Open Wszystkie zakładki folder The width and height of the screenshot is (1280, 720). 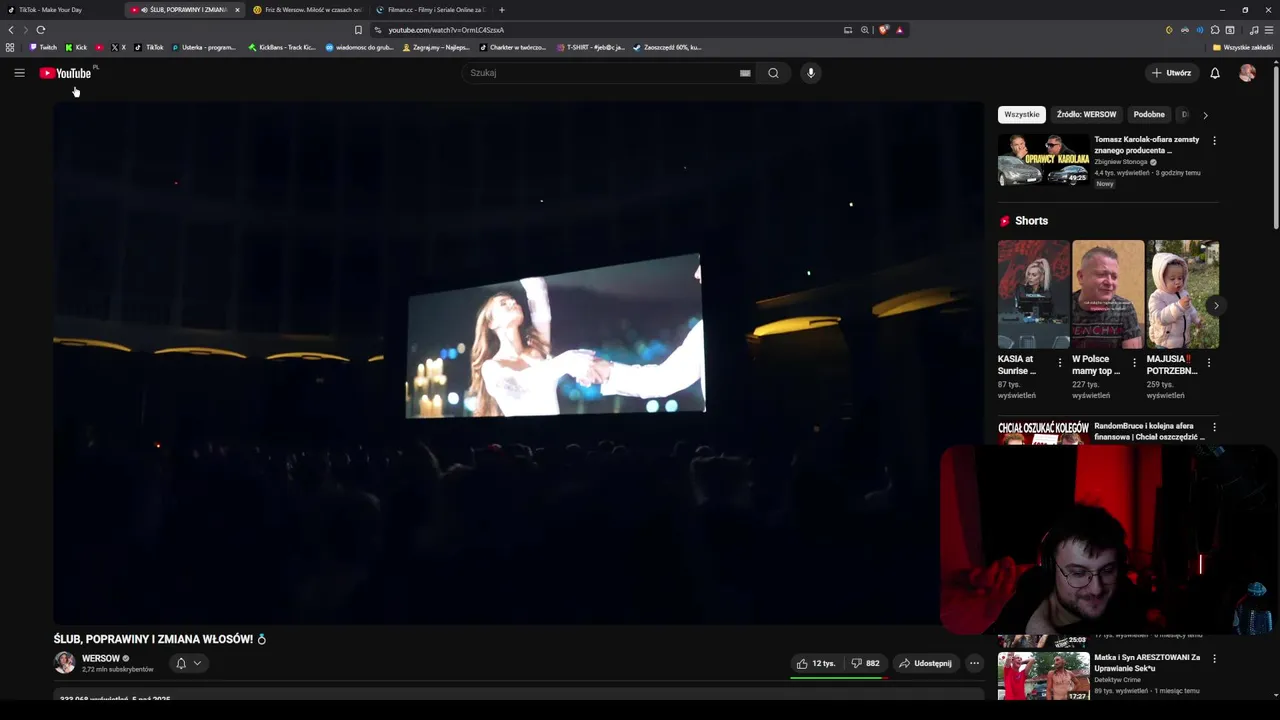[x=1243, y=47]
